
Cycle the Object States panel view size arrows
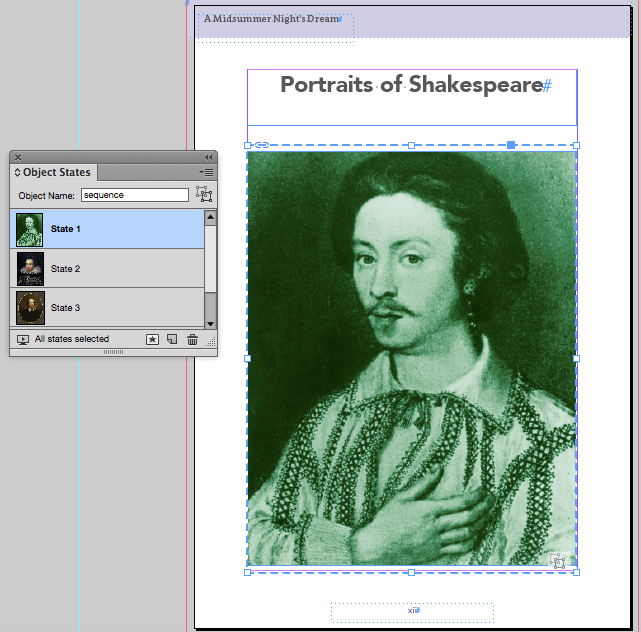(x=17, y=173)
